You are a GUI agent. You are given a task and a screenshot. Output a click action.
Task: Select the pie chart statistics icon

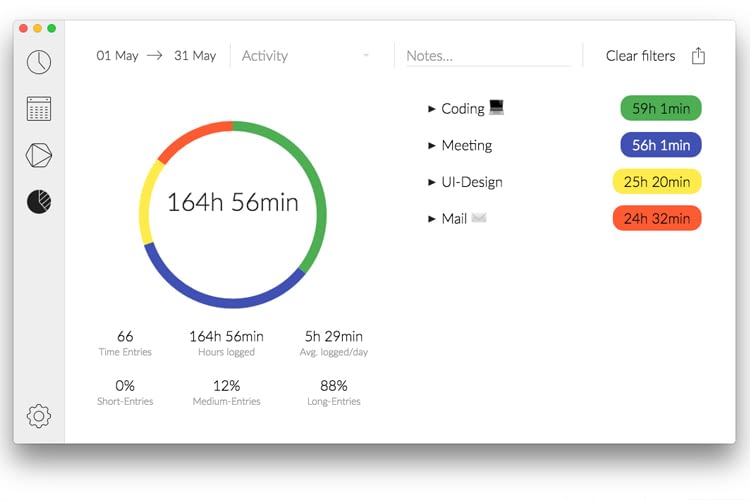pos(39,202)
